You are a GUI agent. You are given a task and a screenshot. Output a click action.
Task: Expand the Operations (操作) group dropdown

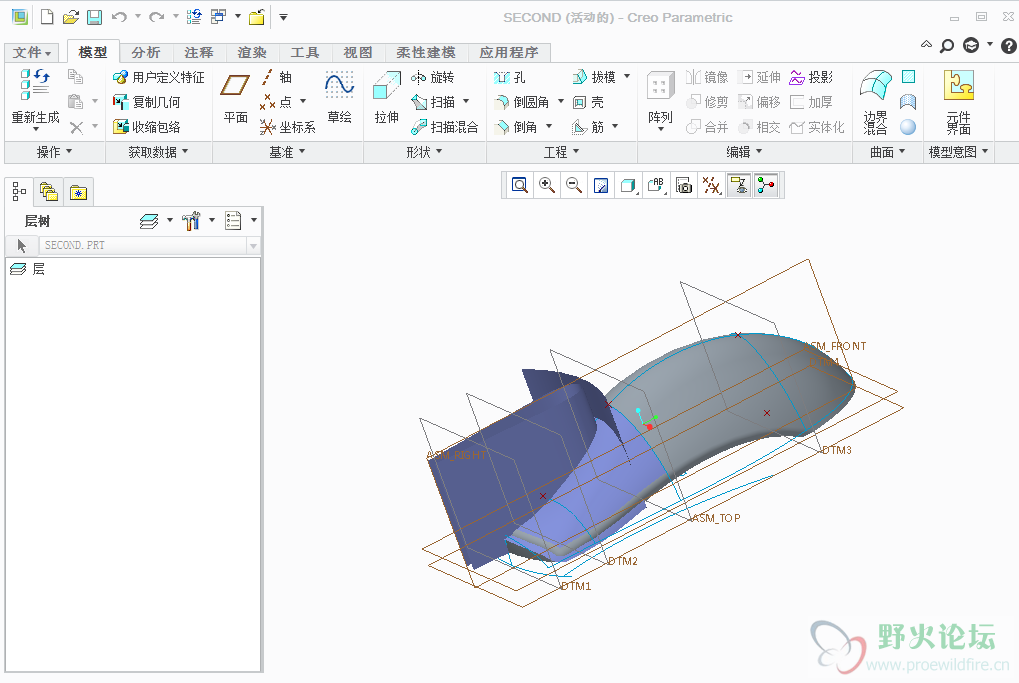coord(54,152)
